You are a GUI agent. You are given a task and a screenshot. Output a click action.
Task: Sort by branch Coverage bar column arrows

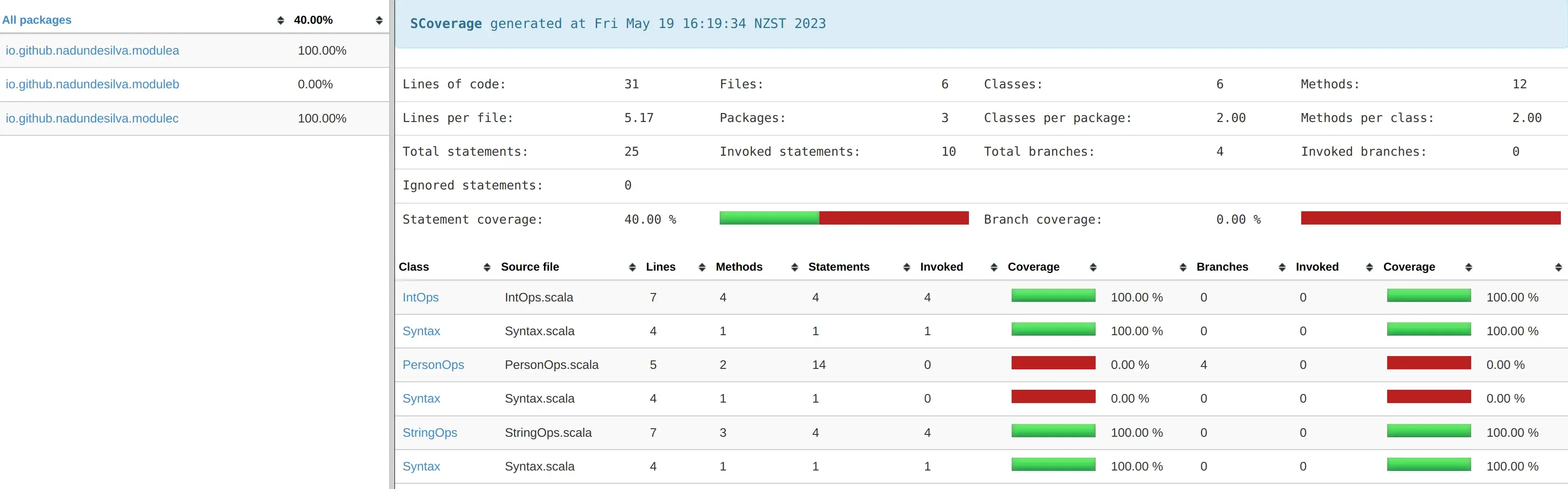1469,267
